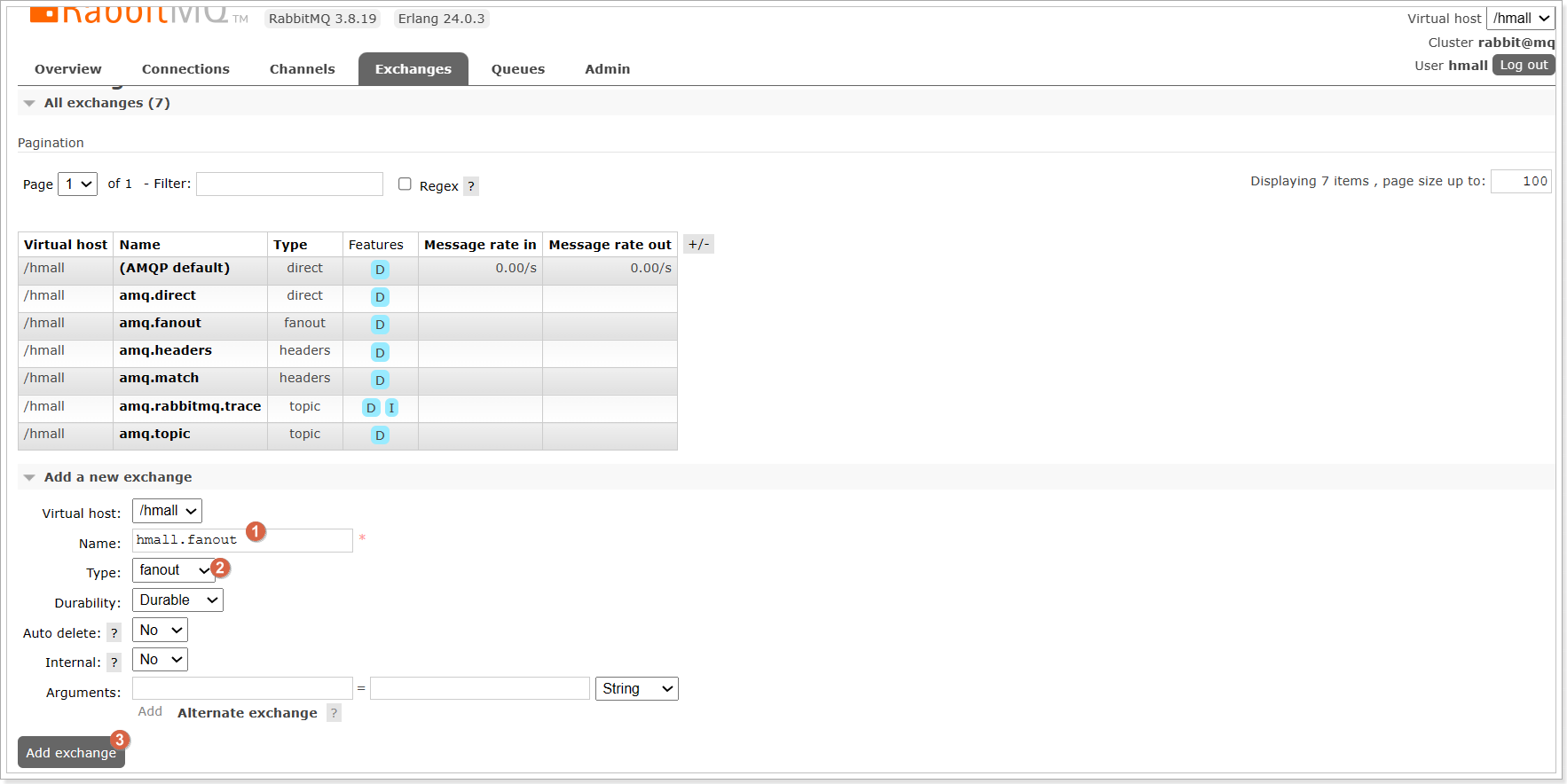Open the amq.topic exchange link
The image size is (1567, 784).
tap(155, 434)
